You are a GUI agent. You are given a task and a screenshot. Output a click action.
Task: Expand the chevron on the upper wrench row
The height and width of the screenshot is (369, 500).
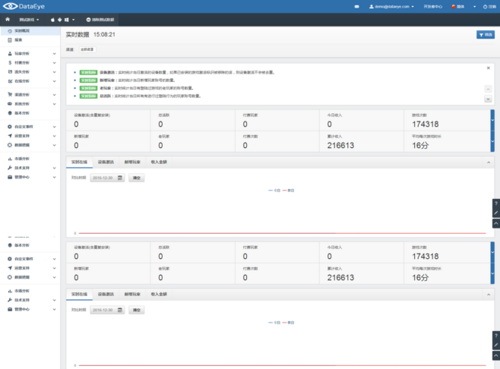pyautogui.click(x=54, y=168)
